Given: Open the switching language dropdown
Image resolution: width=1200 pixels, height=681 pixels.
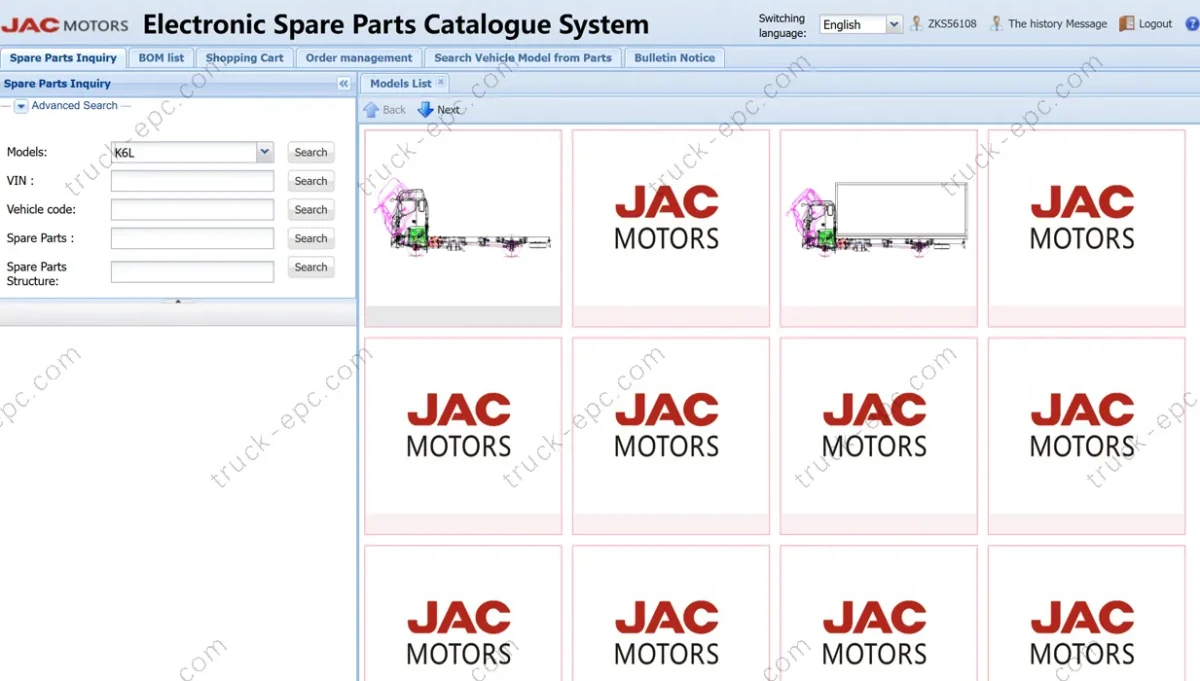Looking at the screenshot, I should pos(893,25).
